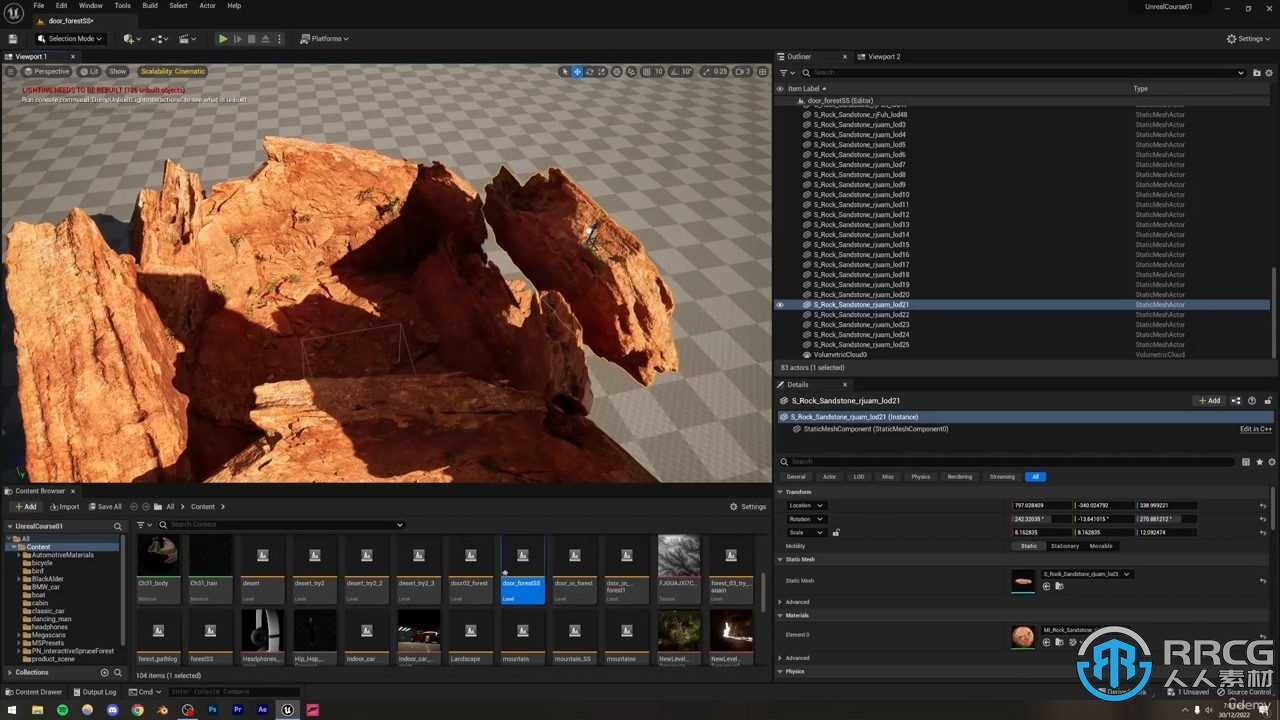Start Play in Editor
Viewport: 1280px width, 720px height.
tap(222, 38)
